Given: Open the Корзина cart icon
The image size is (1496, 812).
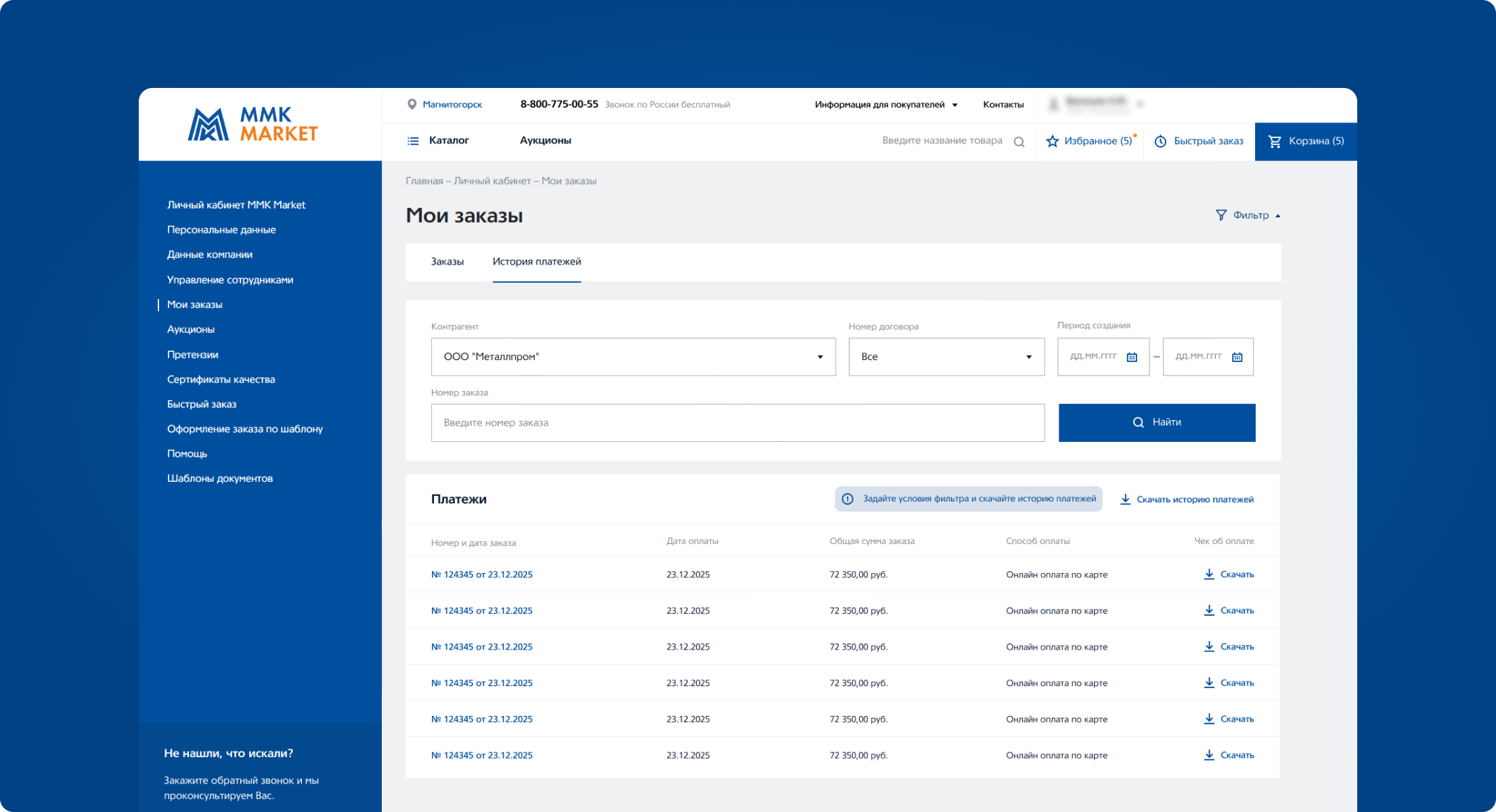Looking at the screenshot, I should (1275, 141).
